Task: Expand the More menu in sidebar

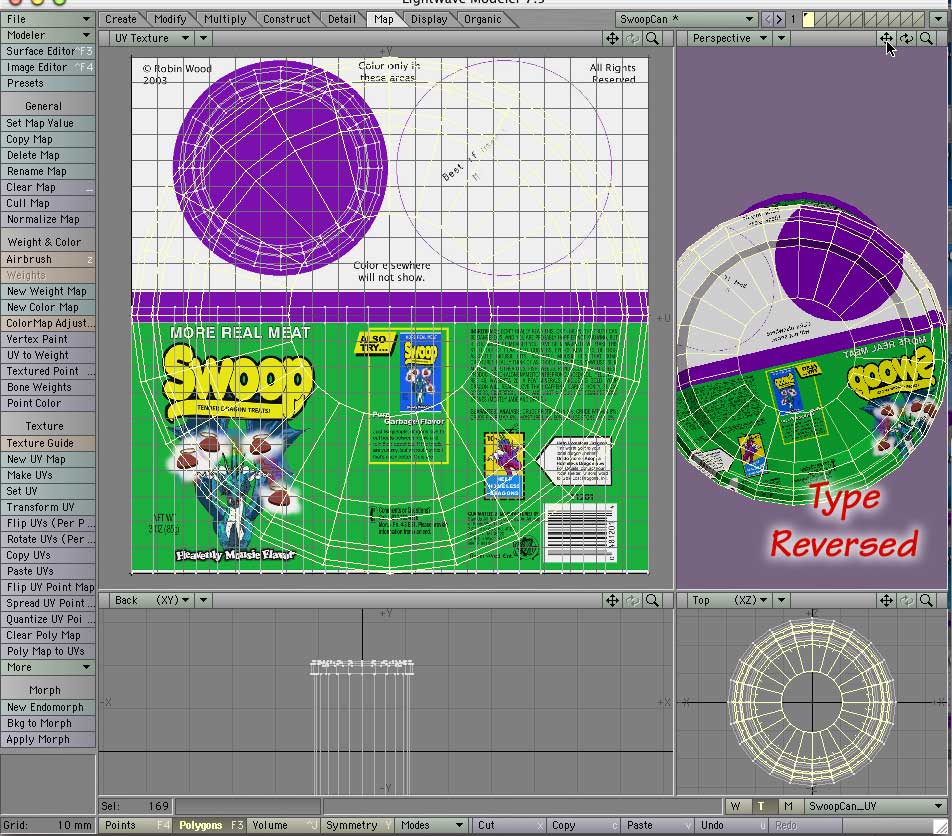Action: [x=48, y=667]
